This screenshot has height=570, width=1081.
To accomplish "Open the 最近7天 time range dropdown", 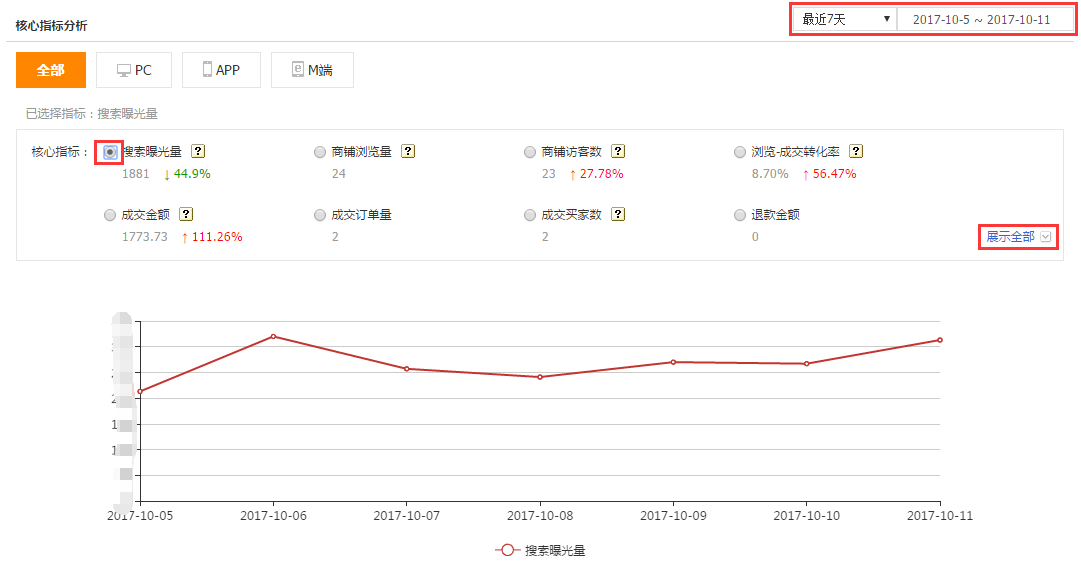I will click(845, 19).
